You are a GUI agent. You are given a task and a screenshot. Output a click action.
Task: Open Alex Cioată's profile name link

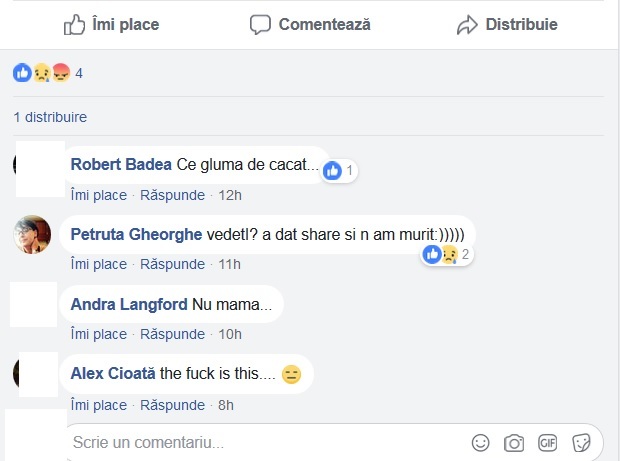pos(114,374)
